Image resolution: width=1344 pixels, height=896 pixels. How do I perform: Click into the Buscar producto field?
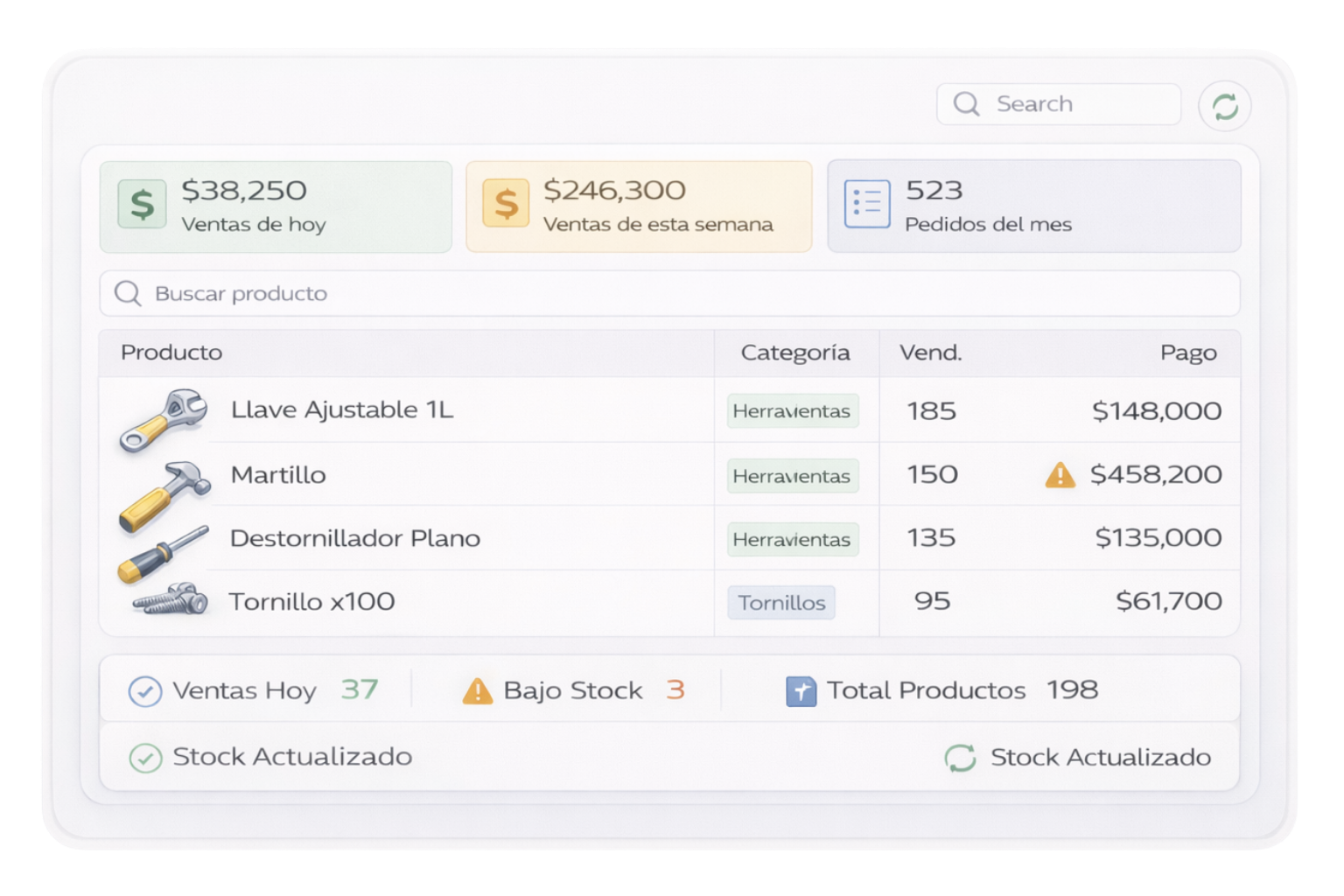669,293
